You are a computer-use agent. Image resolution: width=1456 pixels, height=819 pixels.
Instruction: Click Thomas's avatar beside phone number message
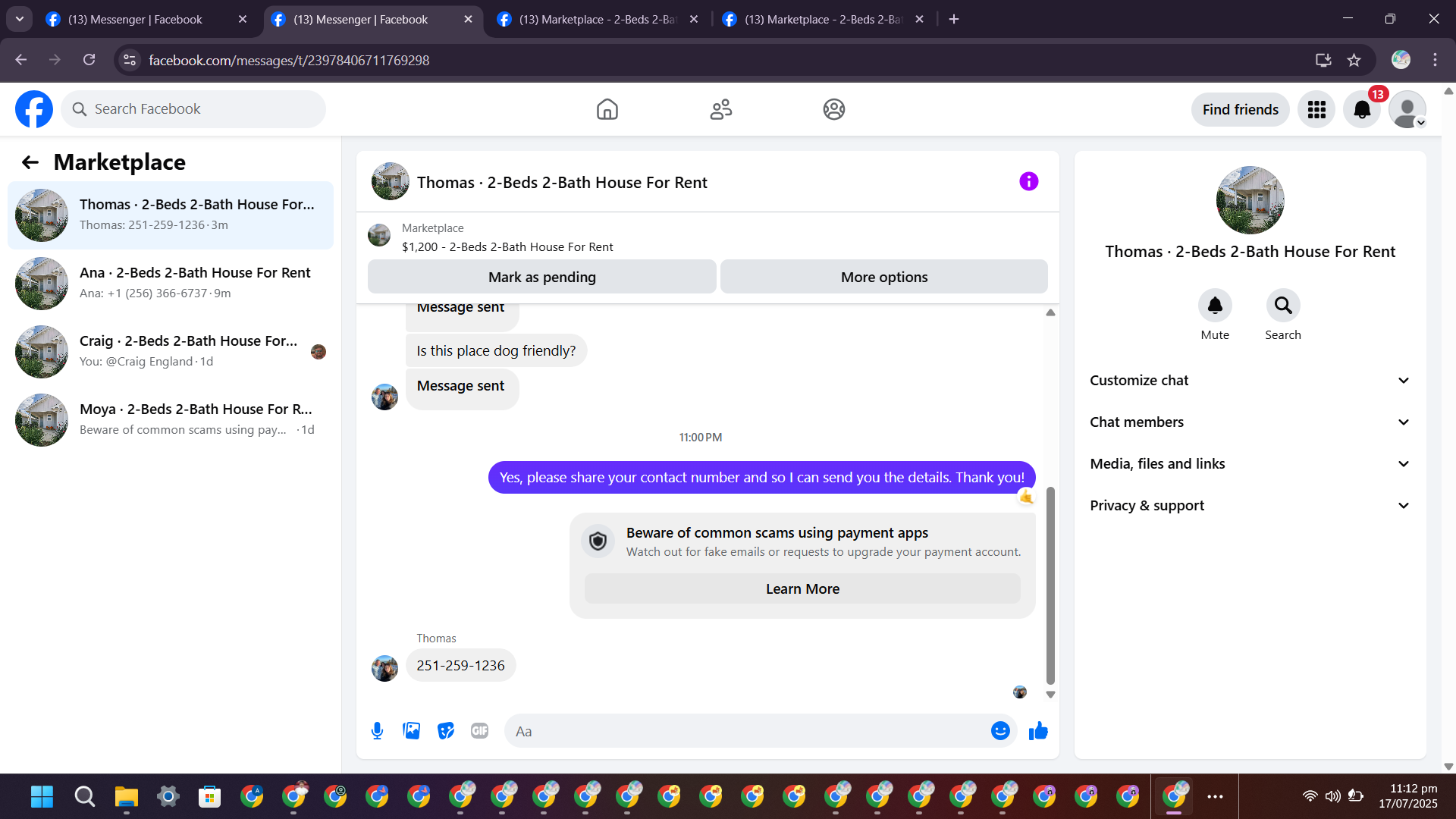point(384,669)
